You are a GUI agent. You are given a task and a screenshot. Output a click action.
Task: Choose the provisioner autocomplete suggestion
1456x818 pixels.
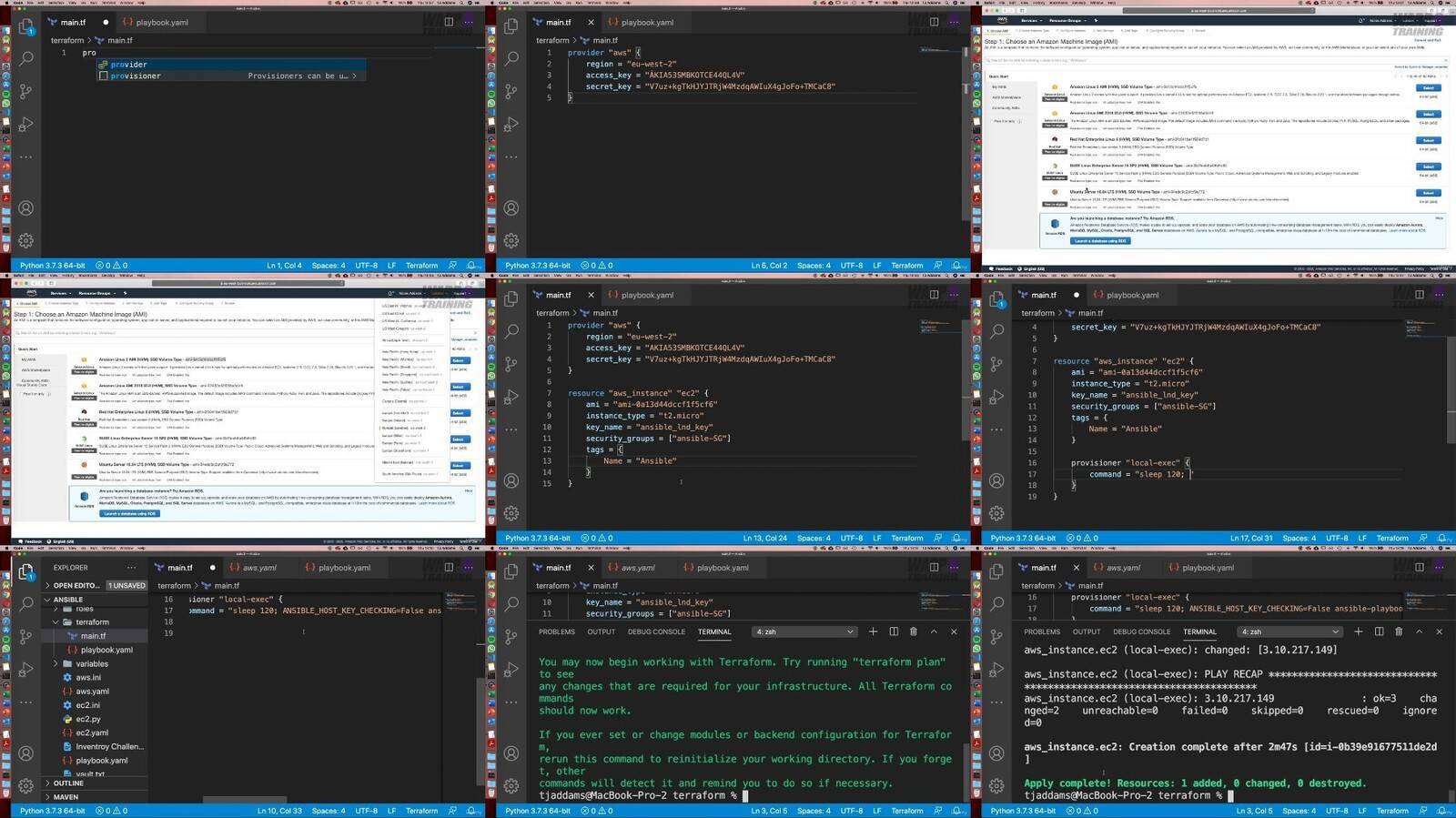[x=136, y=76]
